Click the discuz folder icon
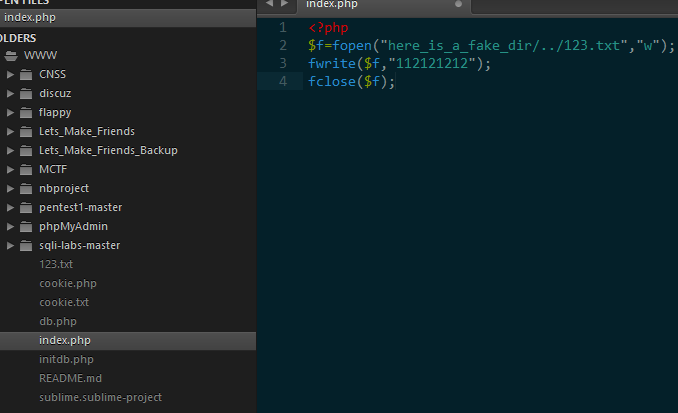678x413 pixels. pyautogui.click(x=26, y=93)
